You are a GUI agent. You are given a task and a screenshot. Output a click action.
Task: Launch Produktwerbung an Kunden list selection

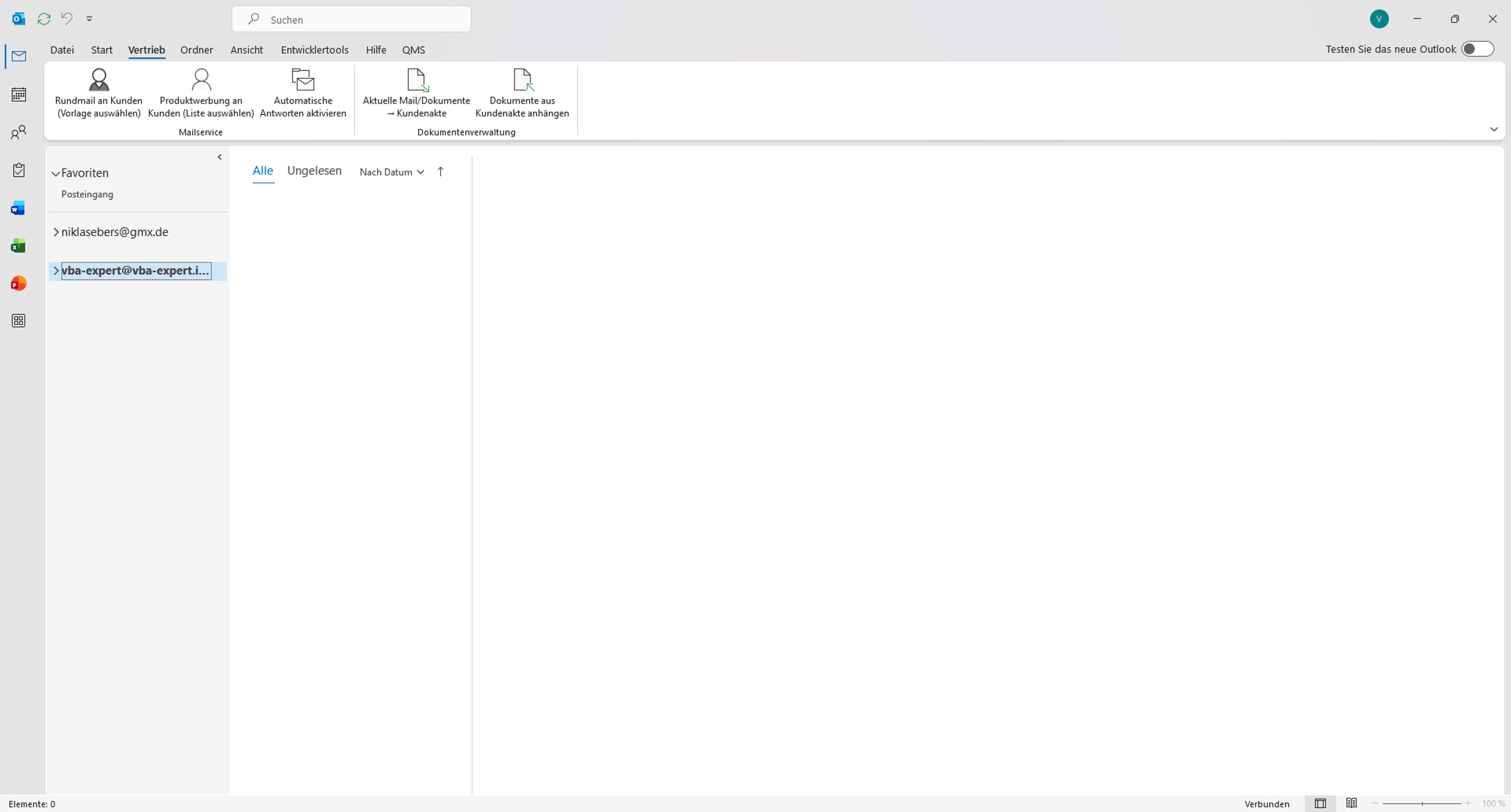click(201, 94)
